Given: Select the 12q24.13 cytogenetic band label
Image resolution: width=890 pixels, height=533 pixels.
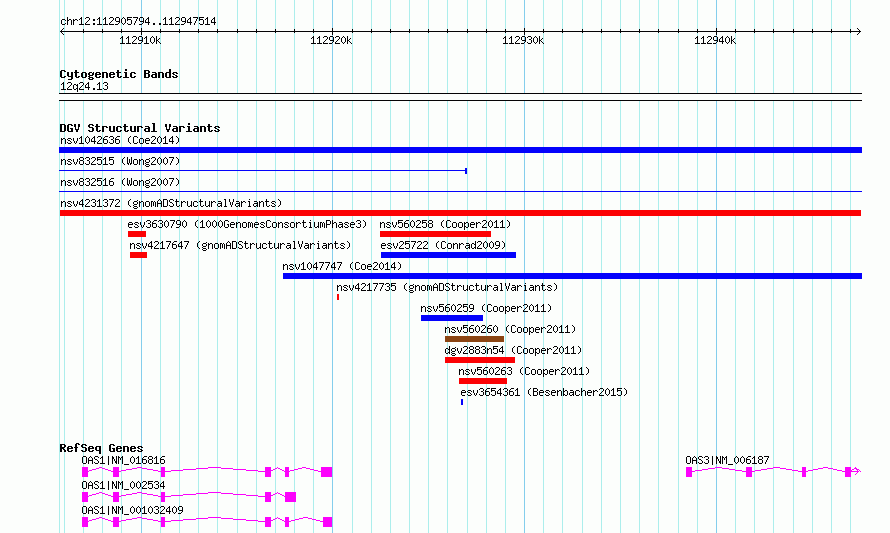Looking at the screenshot, I should click(x=84, y=86).
